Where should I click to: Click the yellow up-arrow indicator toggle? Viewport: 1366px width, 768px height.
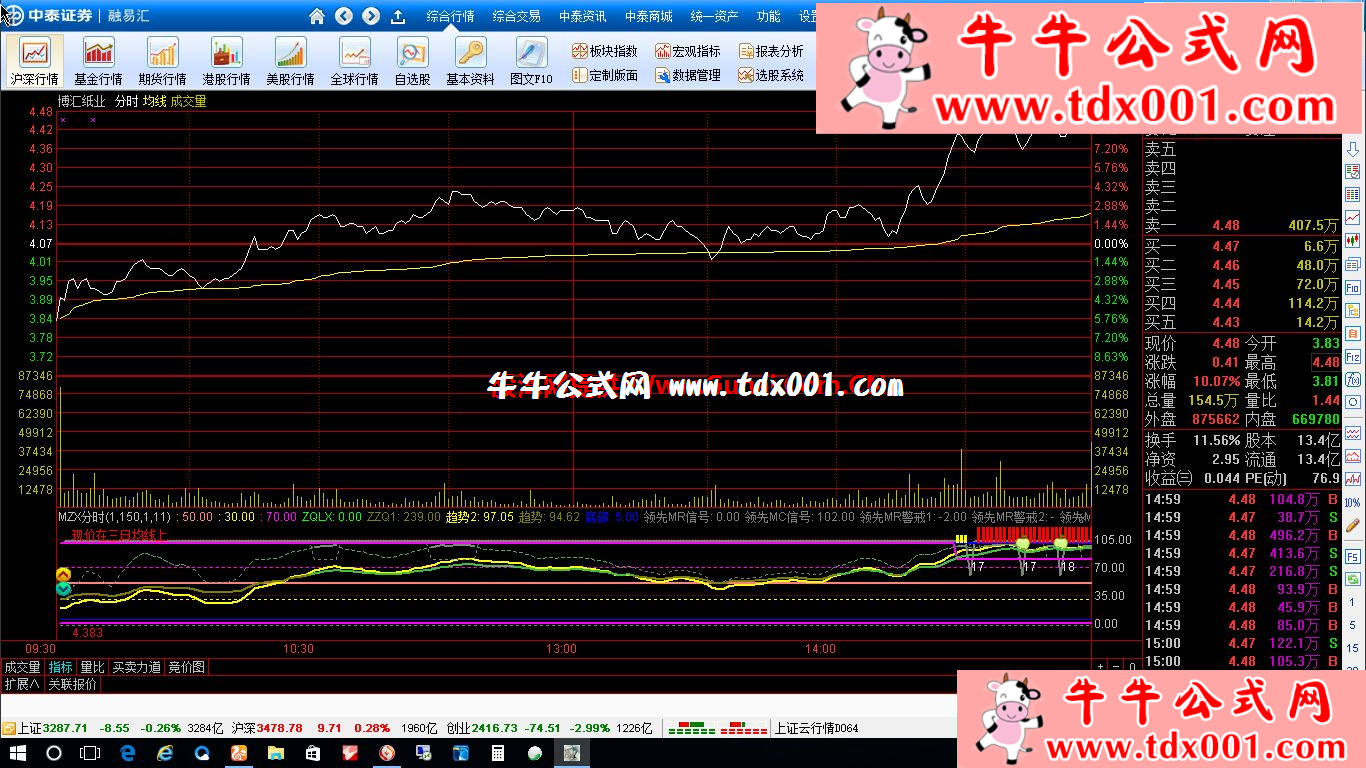click(x=63, y=575)
